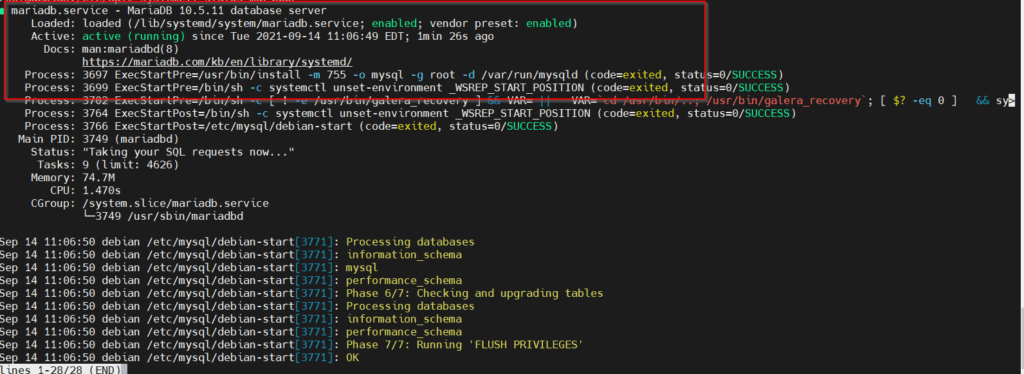Click the mariadb.com systemd documentation link
Screen dimensions: 1024x374
(217, 62)
